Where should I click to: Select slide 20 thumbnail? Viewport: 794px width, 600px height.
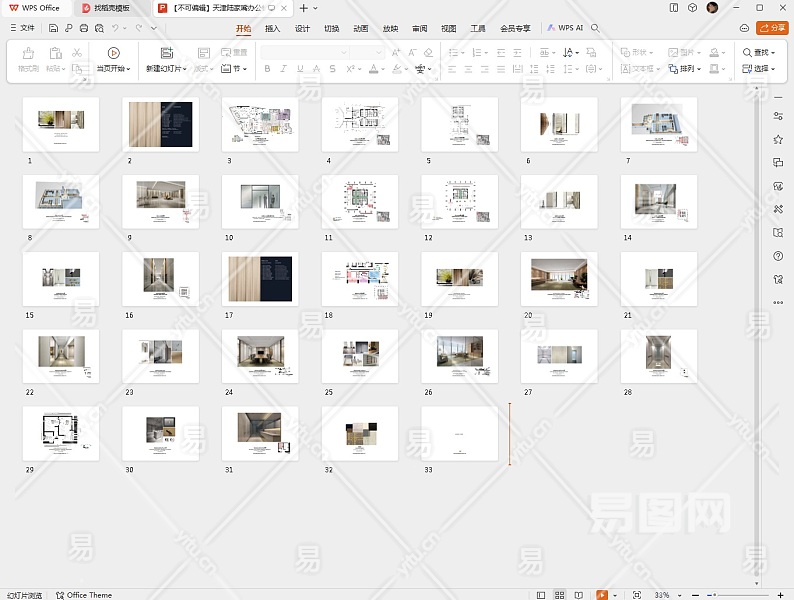coord(559,279)
